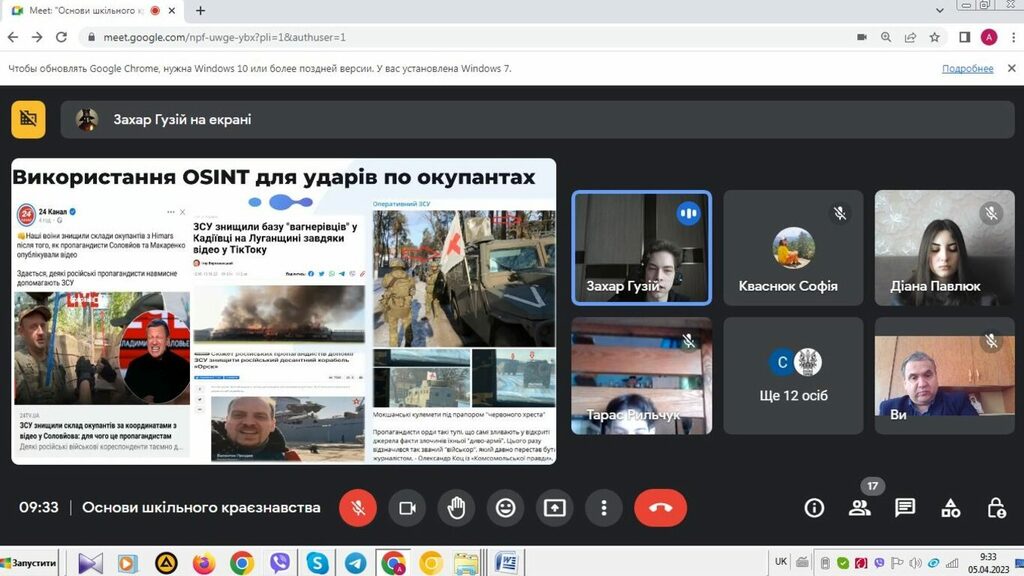The width and height of the screenshot is (1024, 576).
Task: Raise hand in the meeting
Action: [456, 508]
